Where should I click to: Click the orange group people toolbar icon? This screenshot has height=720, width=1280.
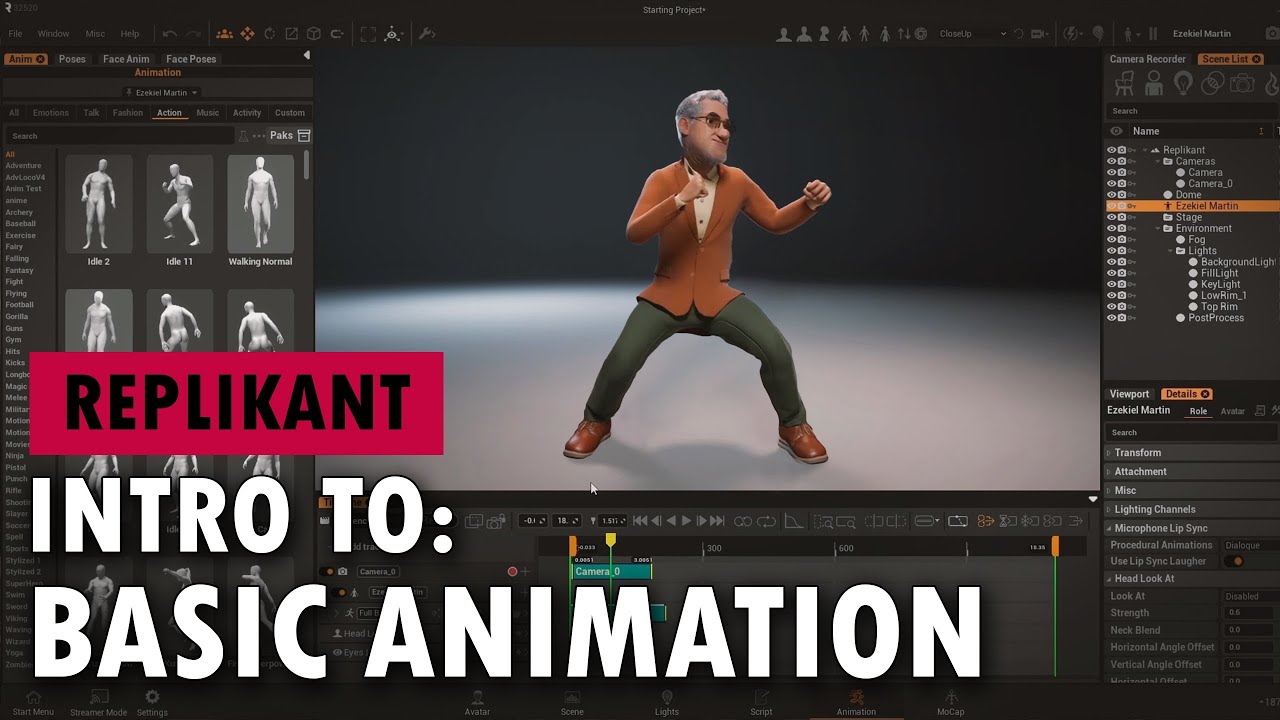[224, 34]
